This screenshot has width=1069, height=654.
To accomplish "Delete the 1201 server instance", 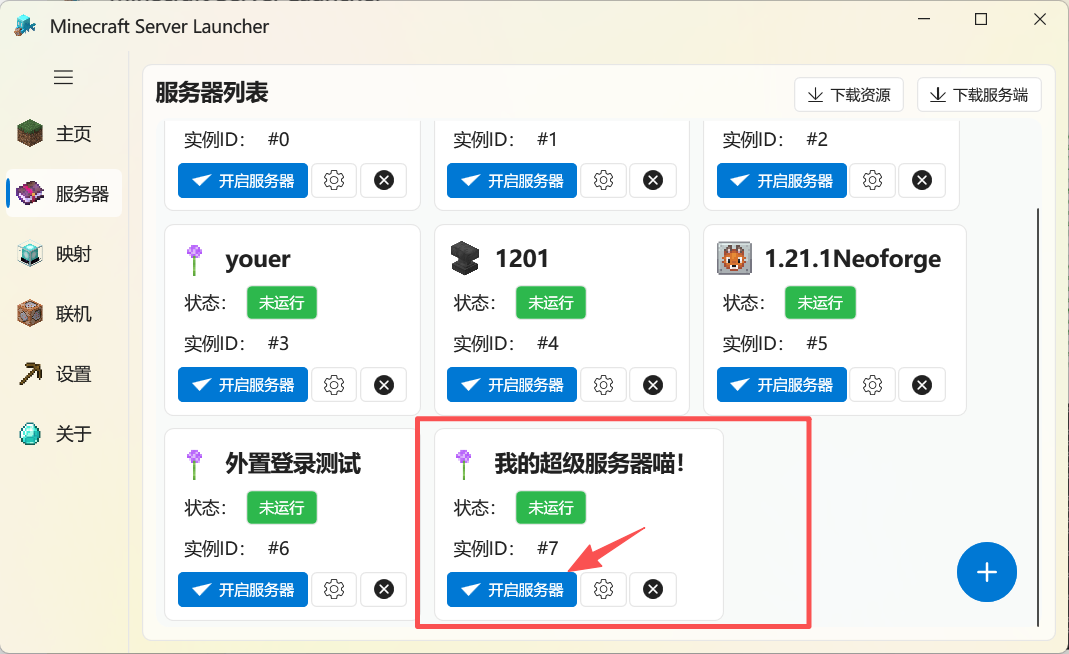I will 653,385.
